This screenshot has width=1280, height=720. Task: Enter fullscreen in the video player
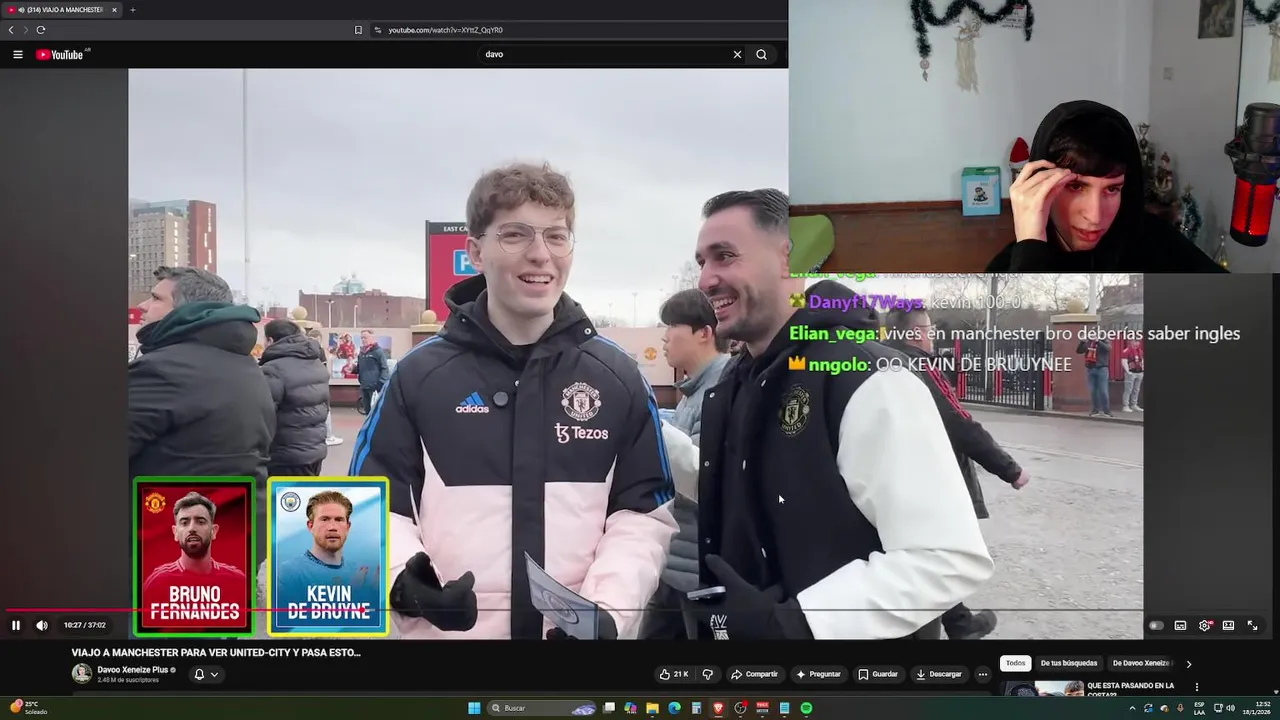tap(1252, 625)
